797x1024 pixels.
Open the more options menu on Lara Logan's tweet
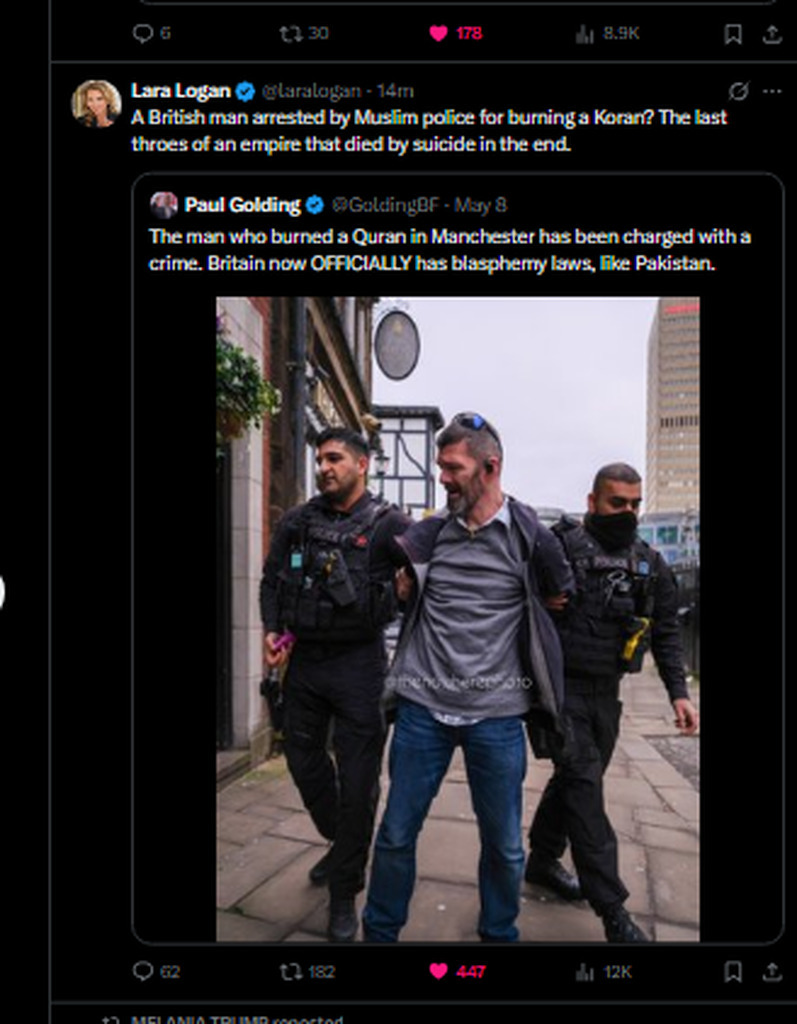coord(771,91)
